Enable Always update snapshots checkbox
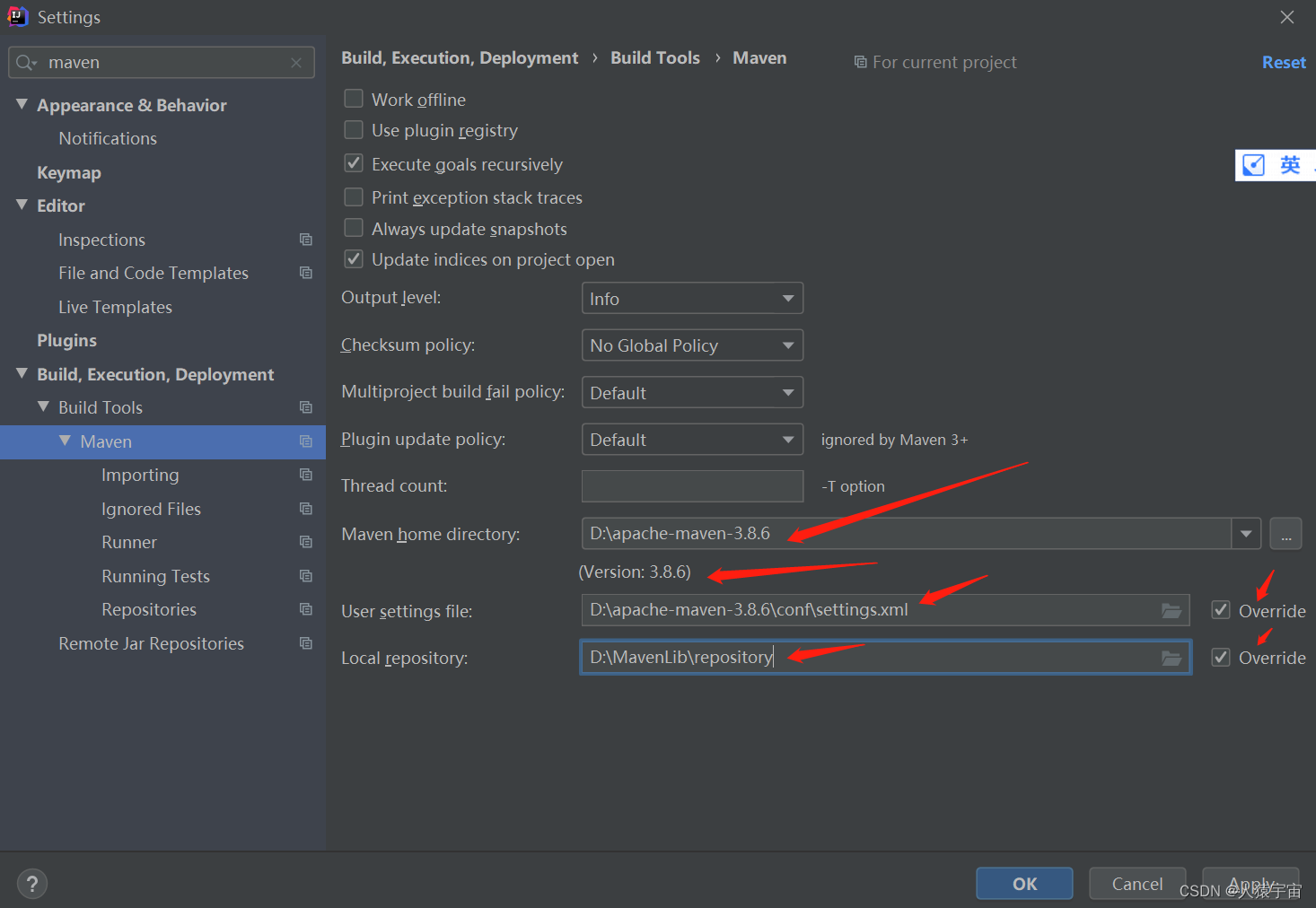Viewport: 1316px width, 908px height. pyautogui.click(x=354, y=228)
